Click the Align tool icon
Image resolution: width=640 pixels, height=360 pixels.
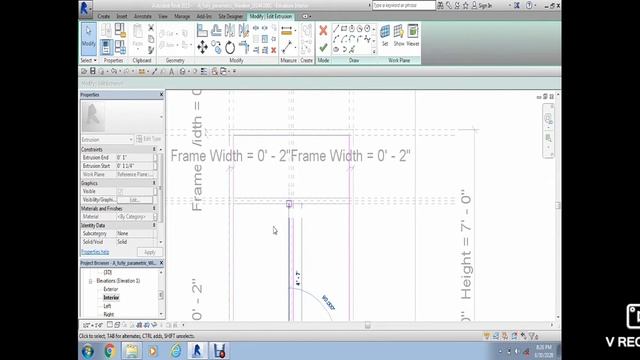click(x=202, y=31)
